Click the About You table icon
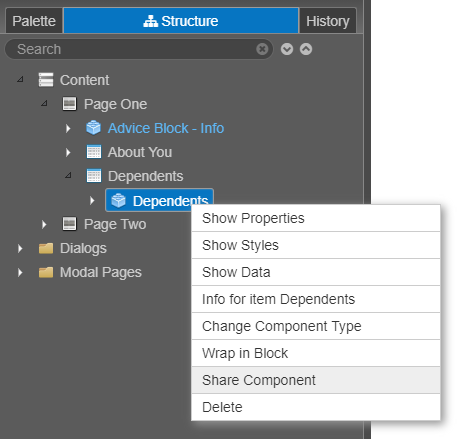This screenshot has width=459, height=439. [94, 152]
